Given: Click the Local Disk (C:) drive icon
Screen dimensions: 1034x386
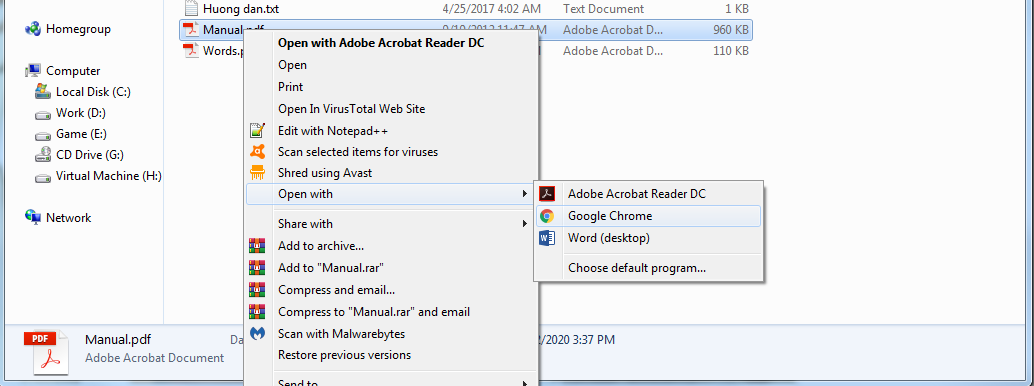Looking at the screenshot, I should [43, 92].
